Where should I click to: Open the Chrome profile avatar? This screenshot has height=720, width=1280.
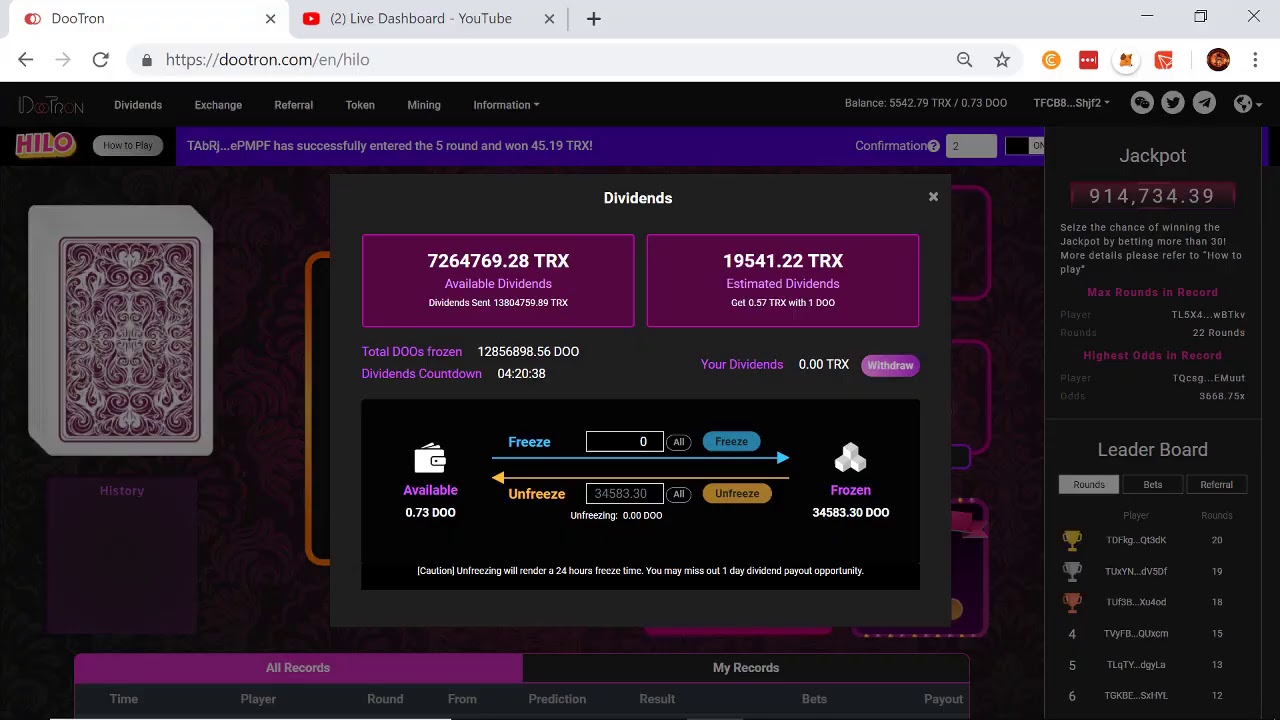[x=1218, y=60]
